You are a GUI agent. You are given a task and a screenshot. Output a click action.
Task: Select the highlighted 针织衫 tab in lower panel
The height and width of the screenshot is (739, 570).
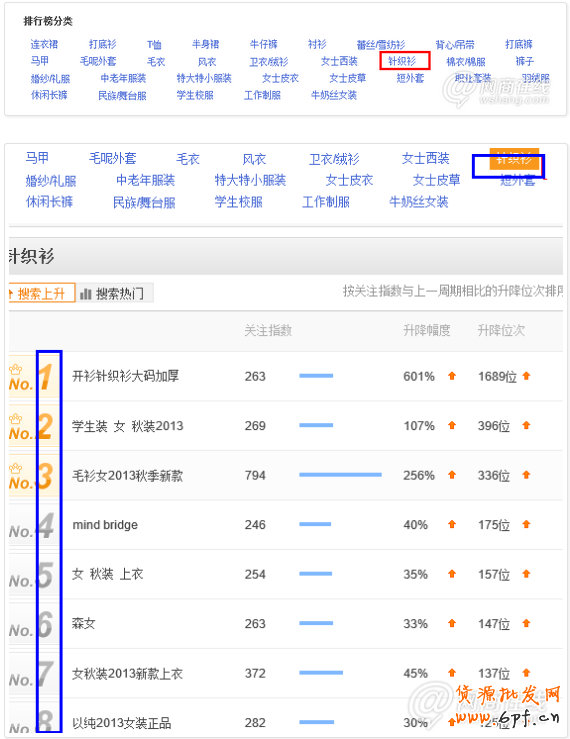[x=514, y=159]
